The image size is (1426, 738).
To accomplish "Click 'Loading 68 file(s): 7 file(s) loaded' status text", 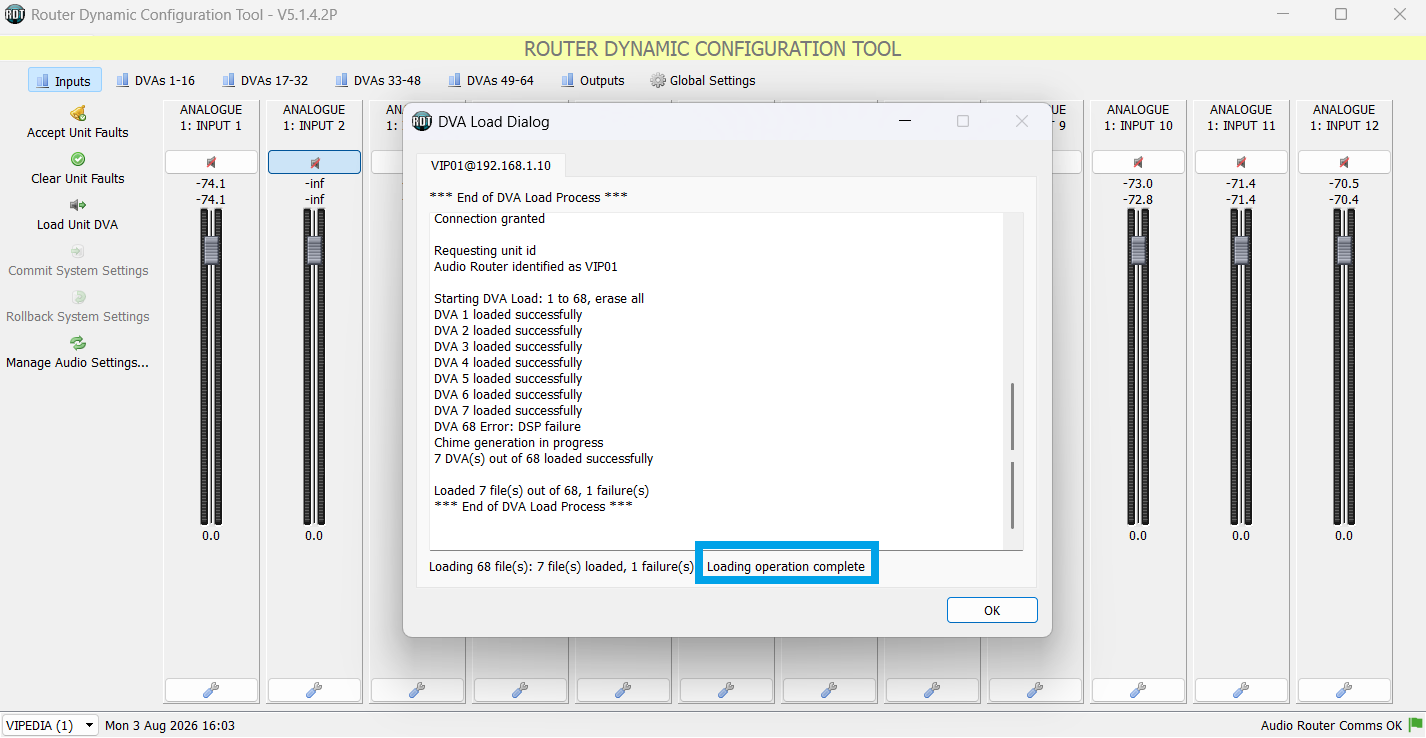I will pyautogui.click(x=561, y=567).
